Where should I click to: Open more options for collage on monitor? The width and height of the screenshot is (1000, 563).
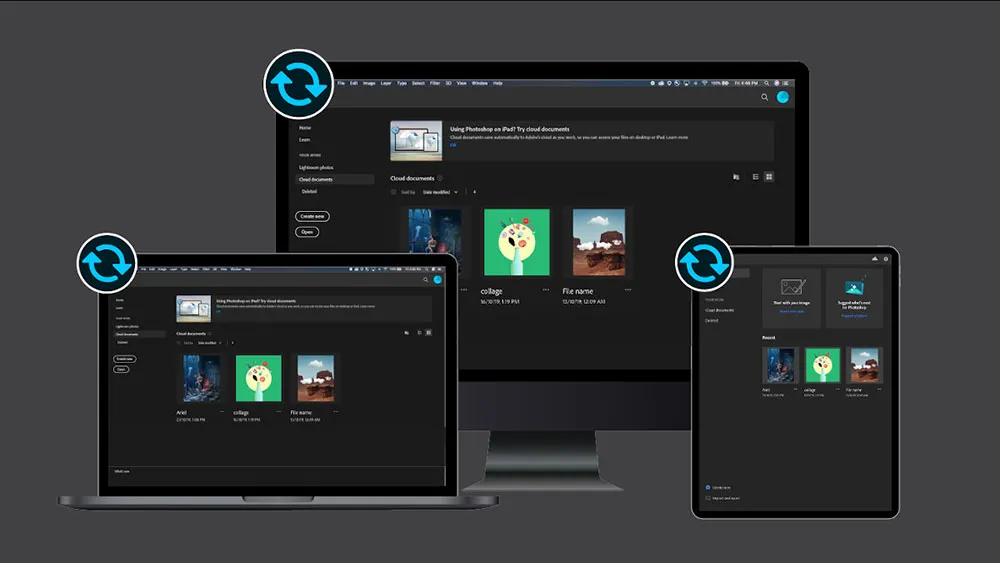coord(546,290)
